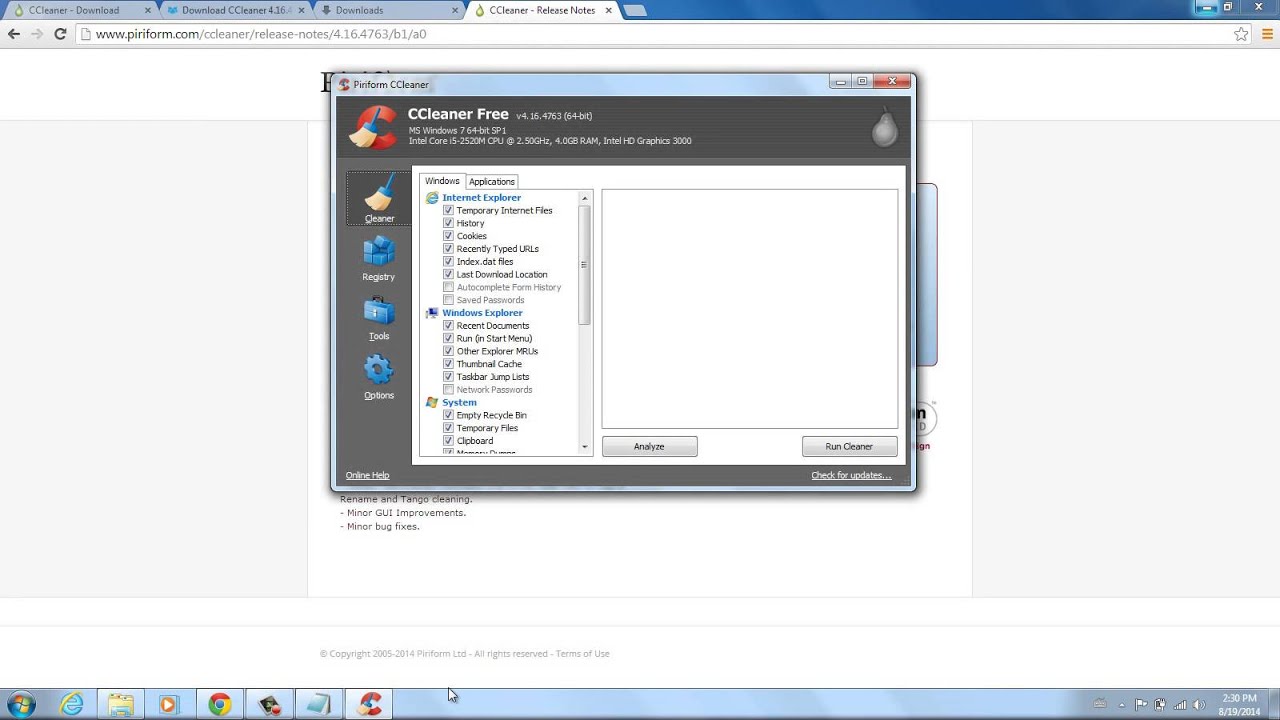Viewport: 1280px width, 720px height.
Task: Click the cleaner list scrollbar thumb
Action: (584, 264)
